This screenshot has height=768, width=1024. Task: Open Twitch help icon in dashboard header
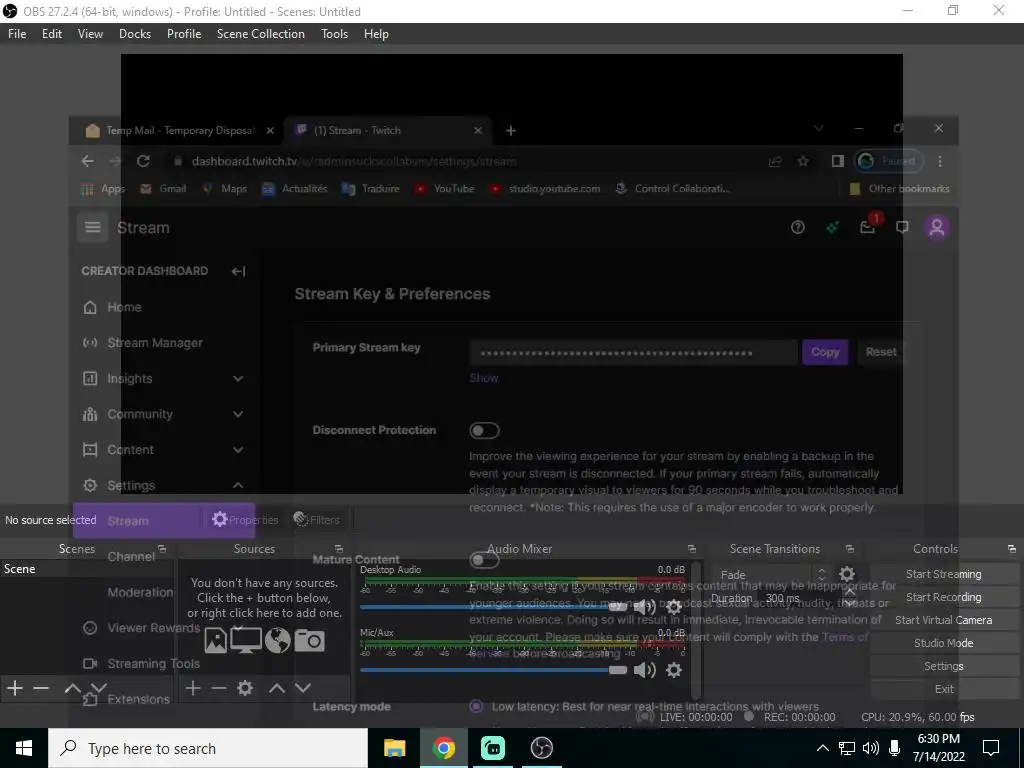pos(797,227)
